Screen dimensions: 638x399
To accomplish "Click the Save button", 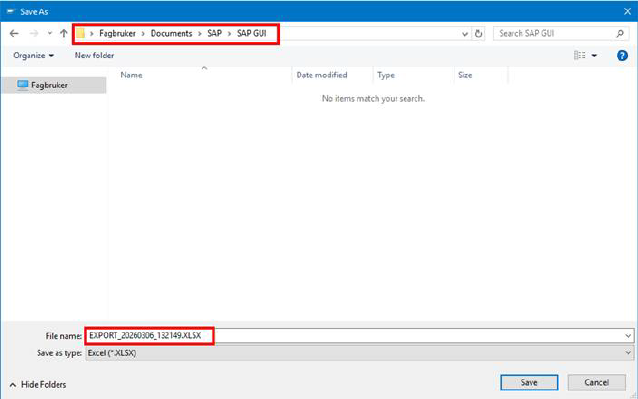I will (x=529, y=382).
